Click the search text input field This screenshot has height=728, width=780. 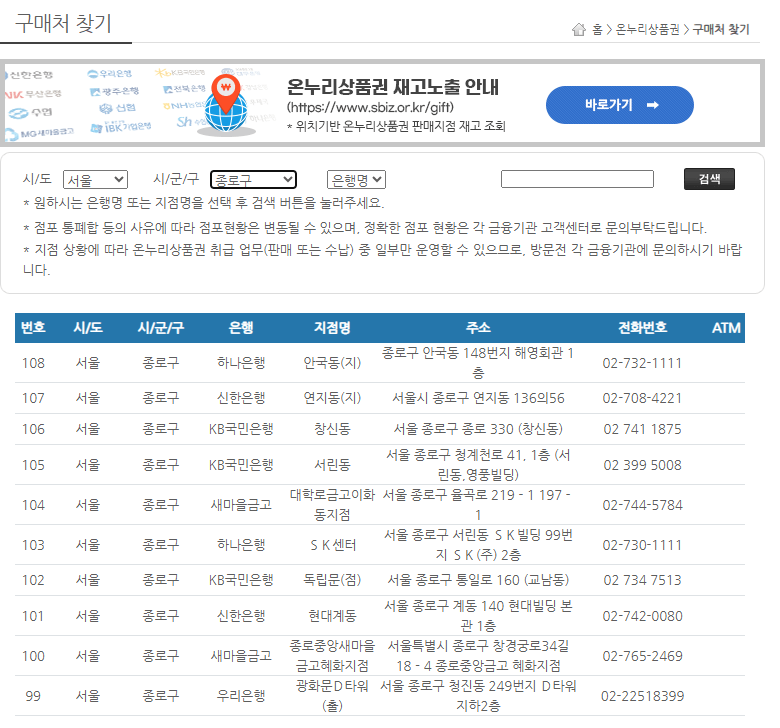577,179
